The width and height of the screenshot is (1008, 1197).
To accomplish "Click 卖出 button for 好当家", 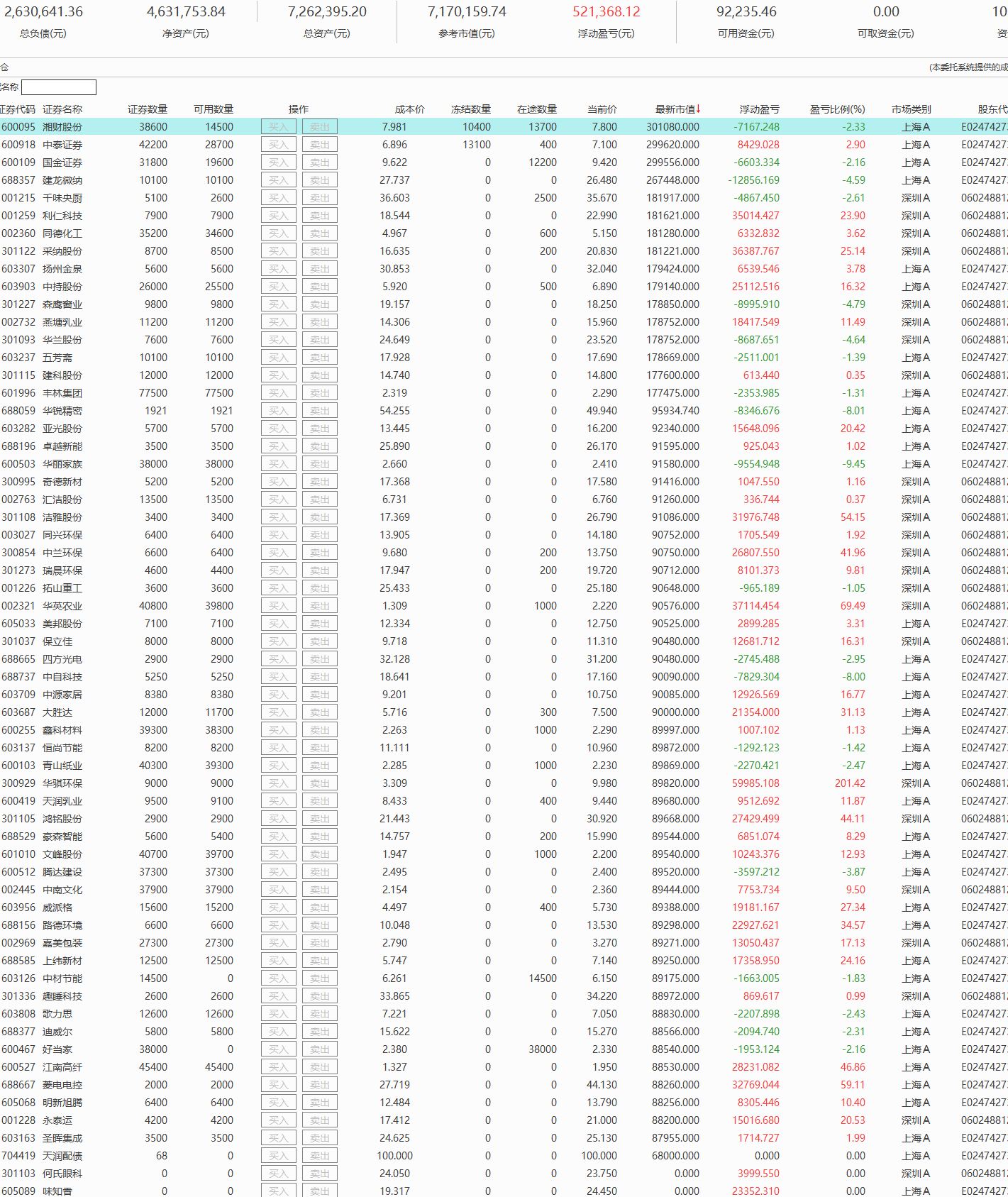I will [320, 1049].
